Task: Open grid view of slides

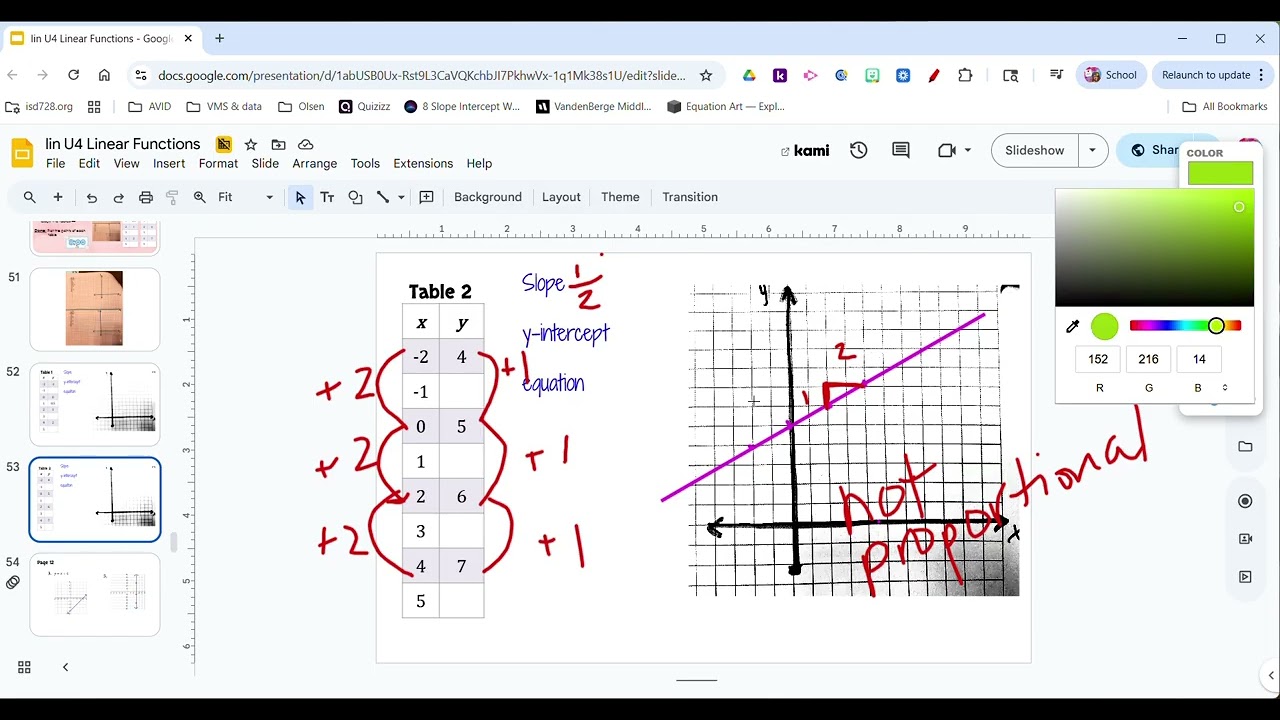Action: click(x=24, y=667)
